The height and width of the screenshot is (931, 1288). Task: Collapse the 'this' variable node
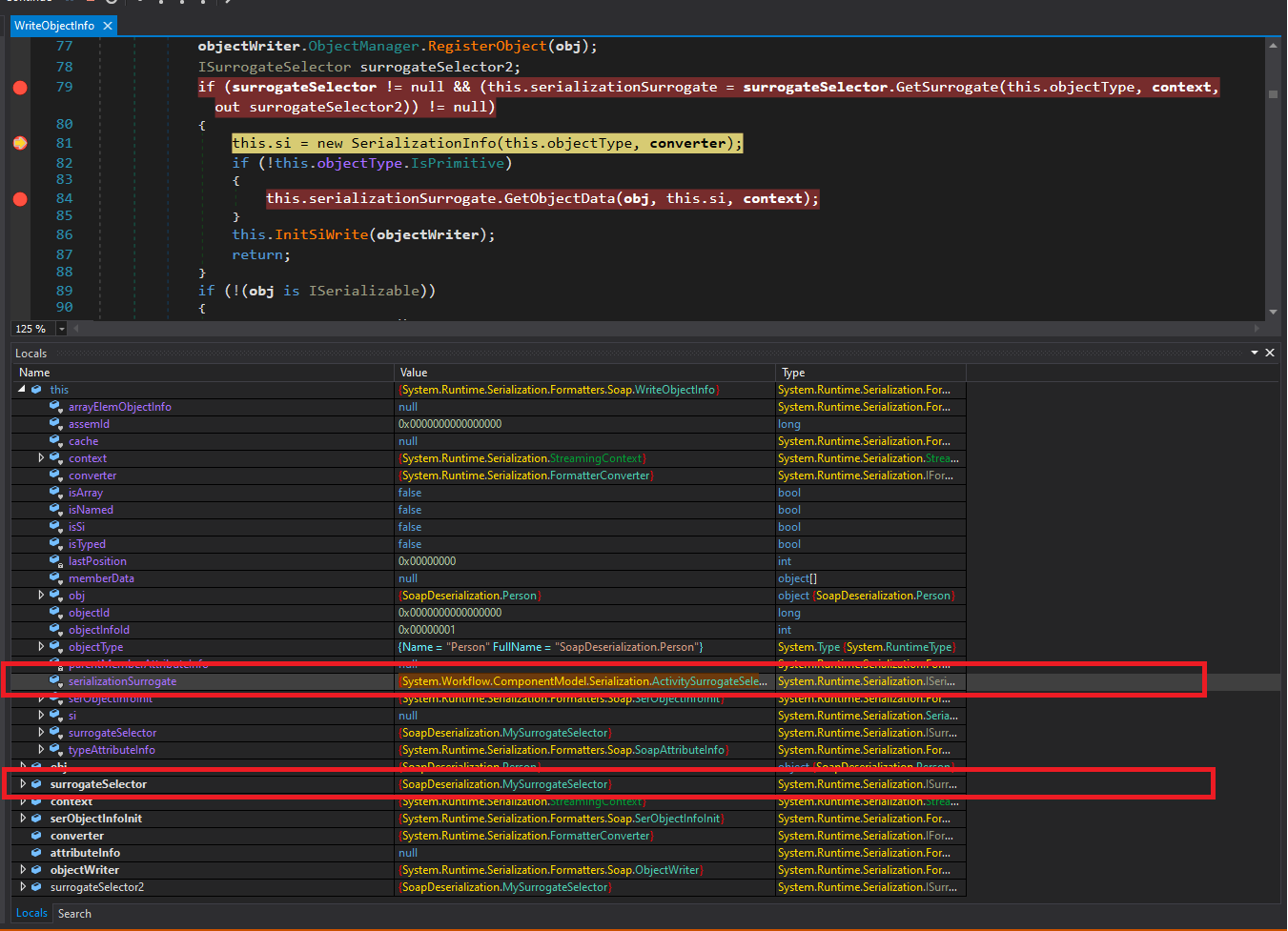(22, 390)
